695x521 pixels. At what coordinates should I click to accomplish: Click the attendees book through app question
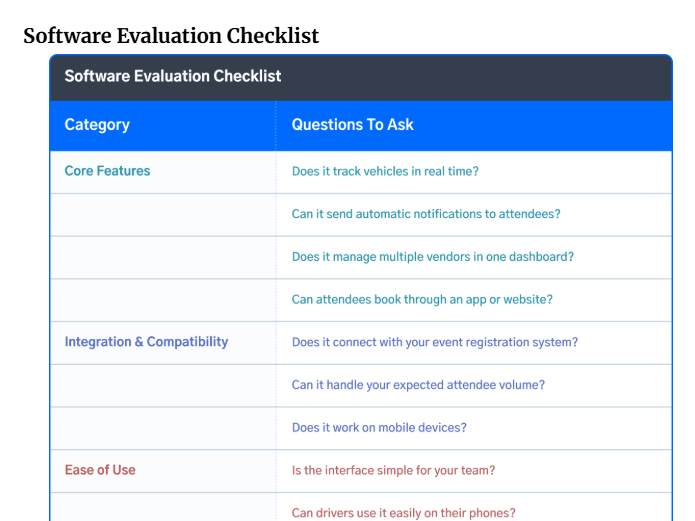[422, 300]
